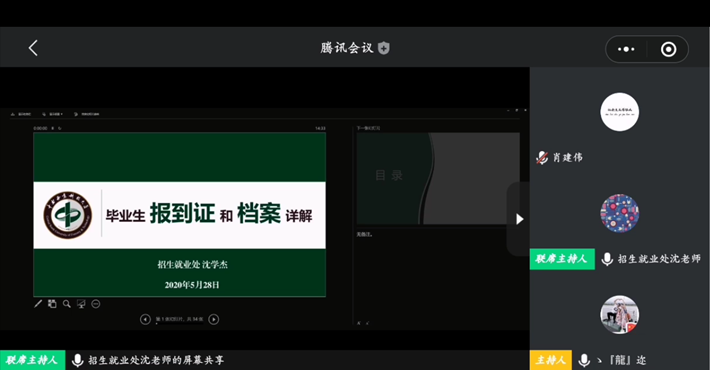Tap the circular close target button
The height and width of the screenshot is (370, 710).
coord(668,49)
